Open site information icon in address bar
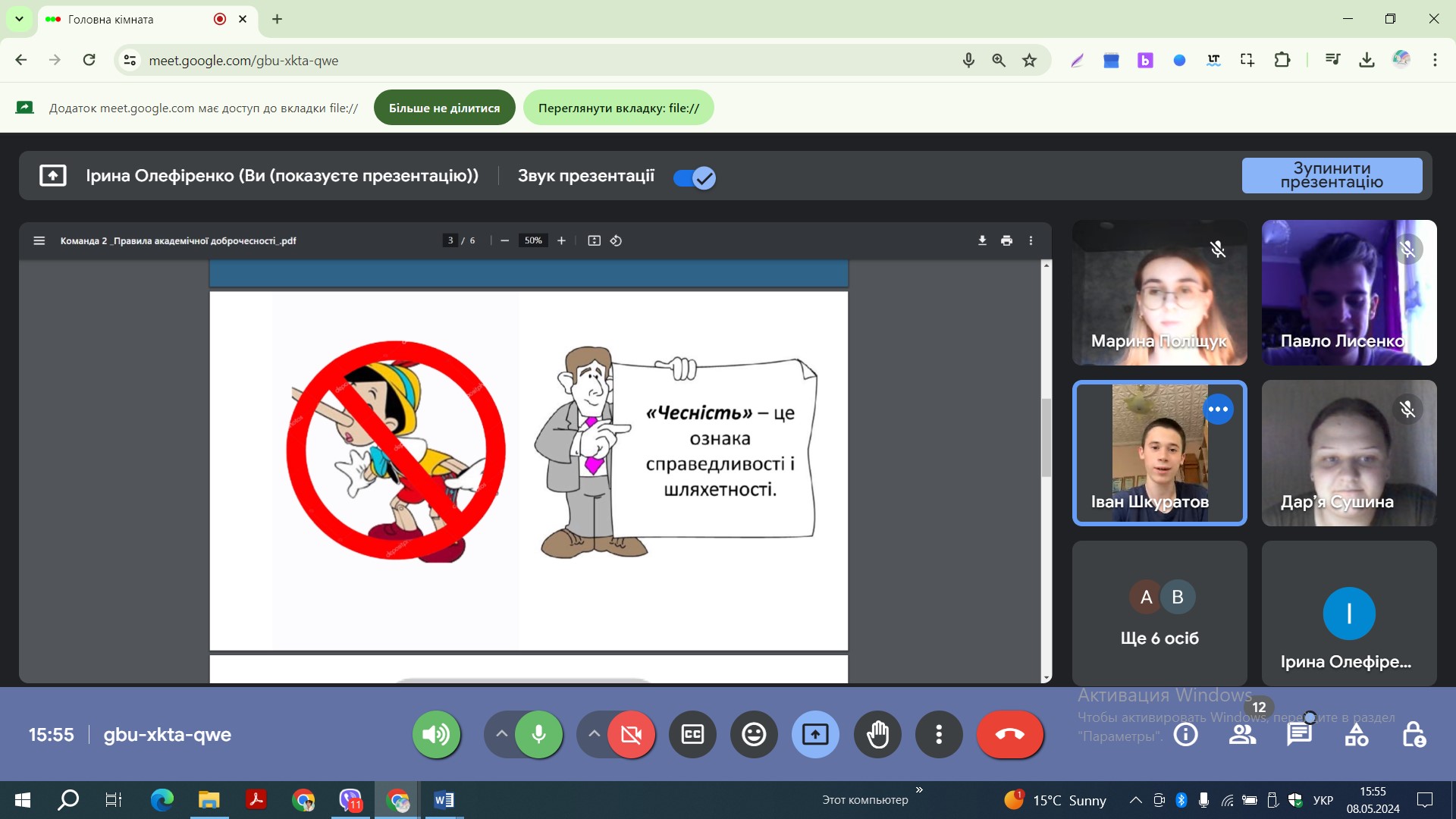 click(130, 60)
